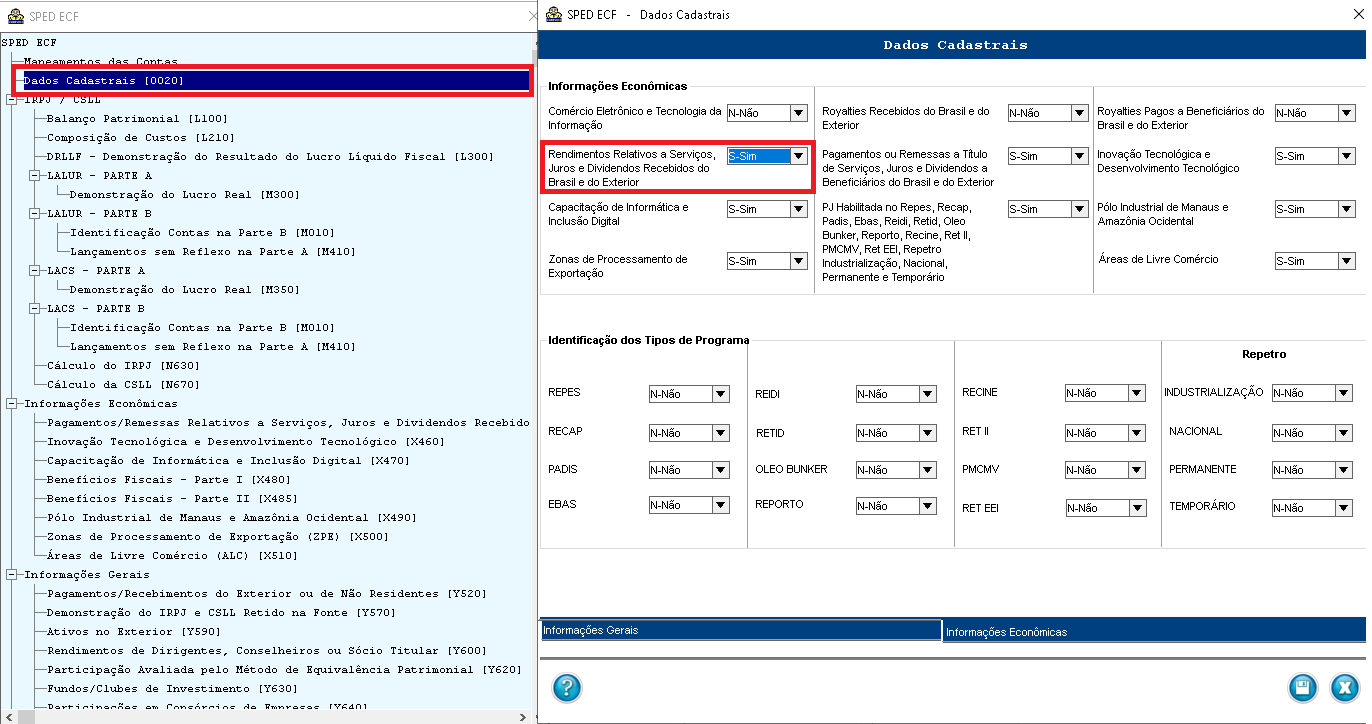Open the RECINE program dropdown
This screenshot has height=724, width=1372.
click(x=1136, y=394)
